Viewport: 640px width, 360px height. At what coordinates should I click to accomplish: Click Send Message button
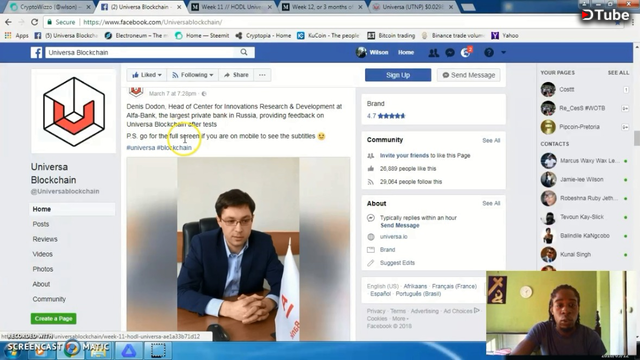(469, 75)
